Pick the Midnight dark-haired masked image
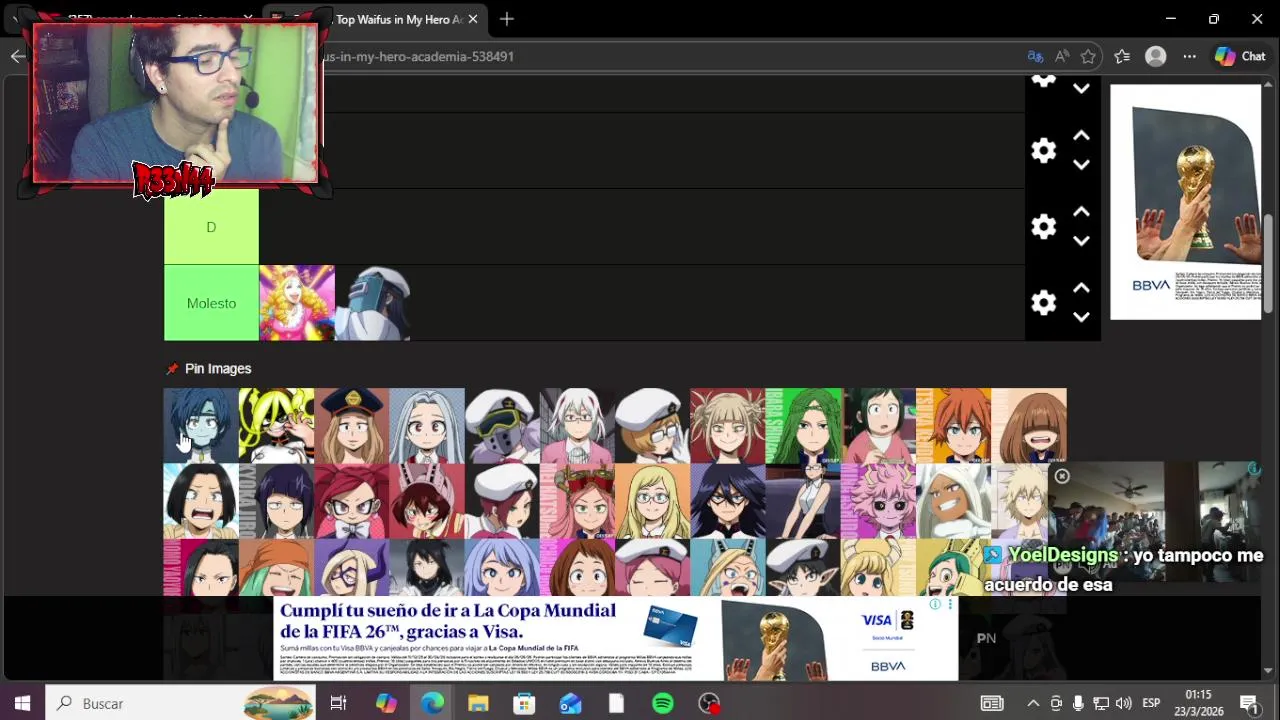 tap(728, 501)
